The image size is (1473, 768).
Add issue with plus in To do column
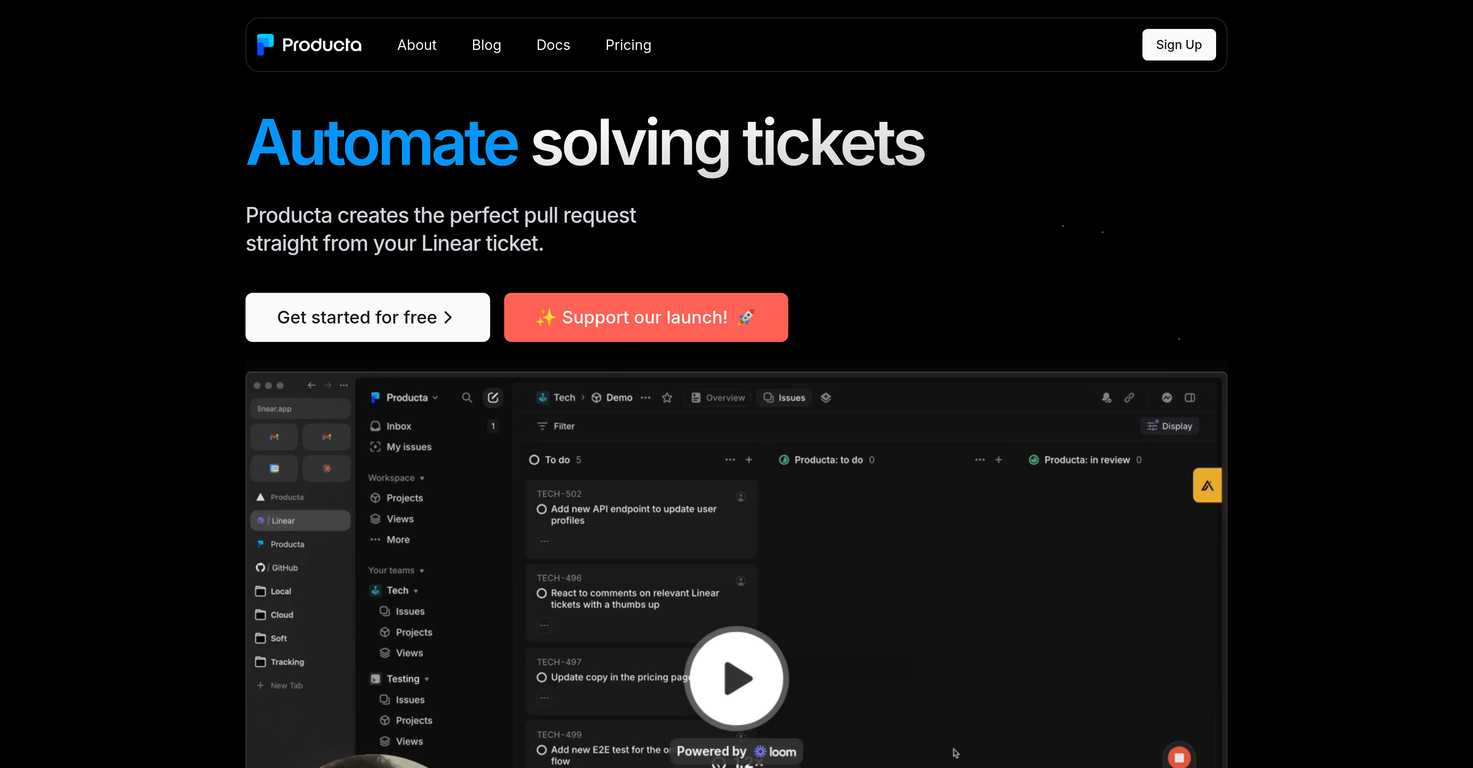point(749,460)
